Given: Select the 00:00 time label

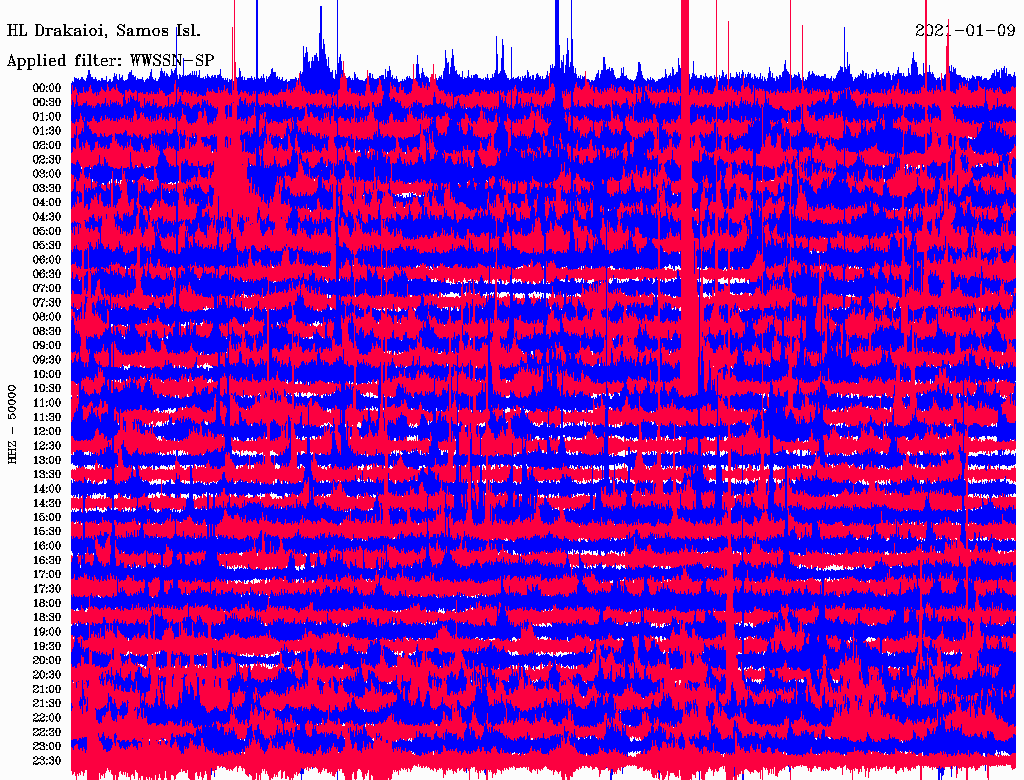Looking at the screenshot, I should pyautogui.click(x=47, y=88).
